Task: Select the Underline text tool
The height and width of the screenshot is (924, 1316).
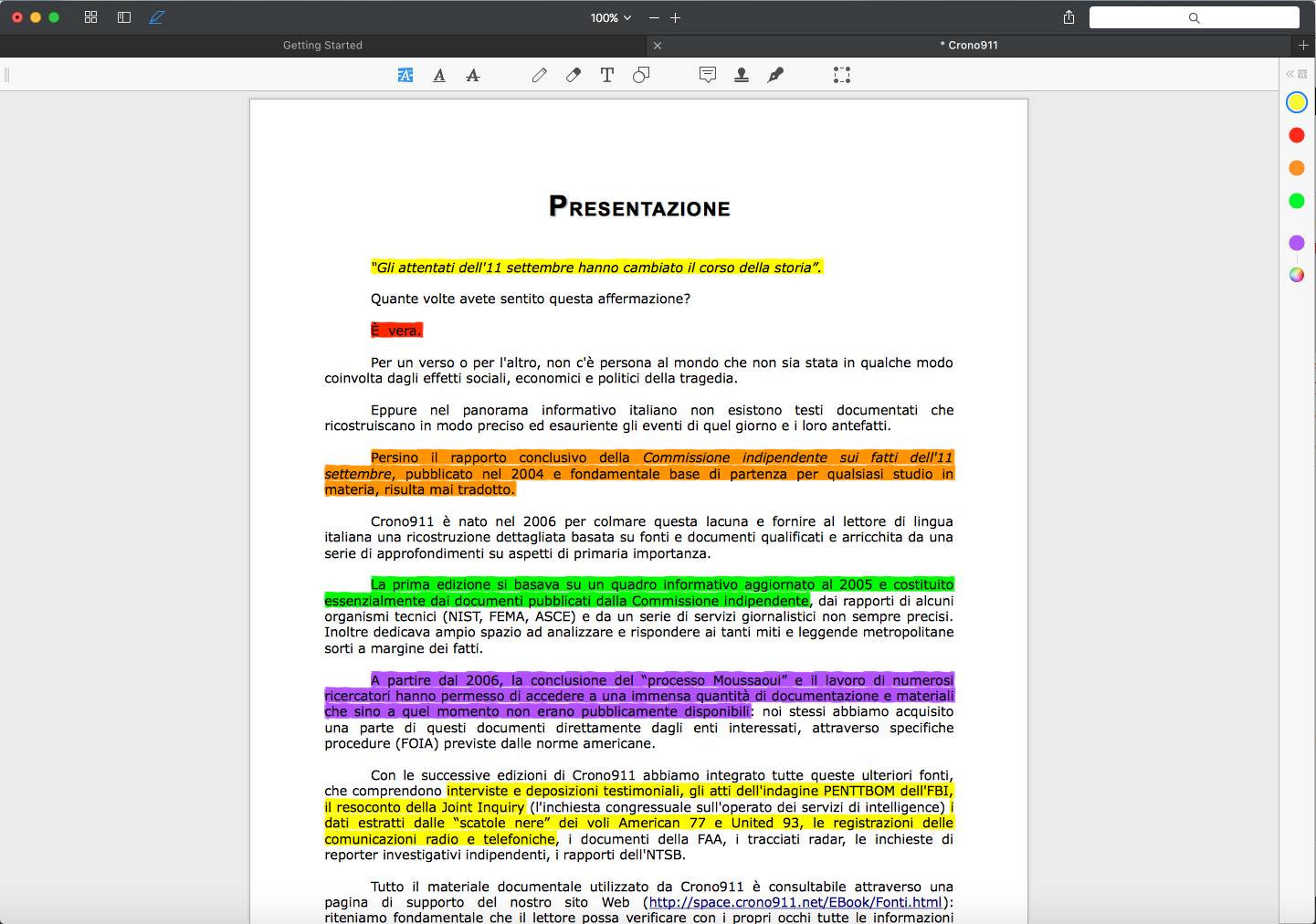Action: tap(439, 75)
